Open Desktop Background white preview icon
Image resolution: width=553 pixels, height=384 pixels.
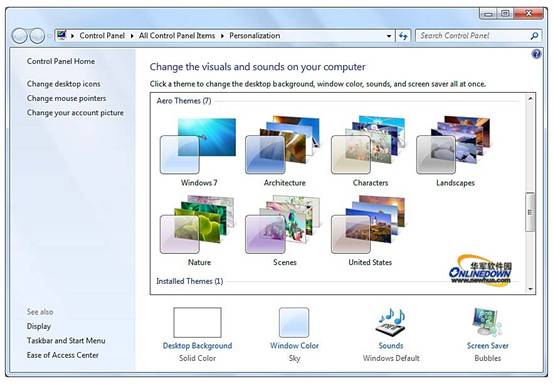point(198,322)
